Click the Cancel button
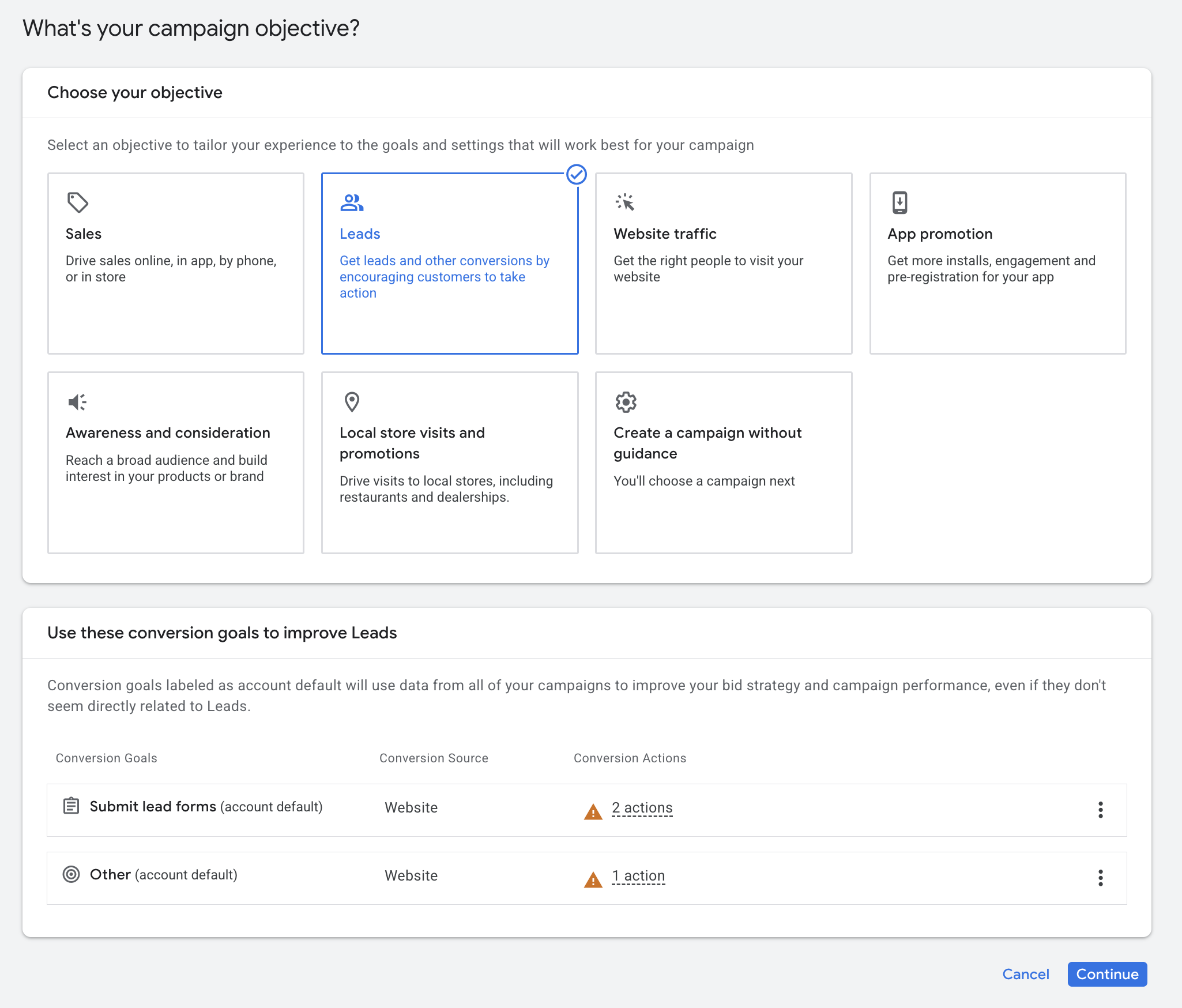The image size is (1182, 1008). point(1025,974)
